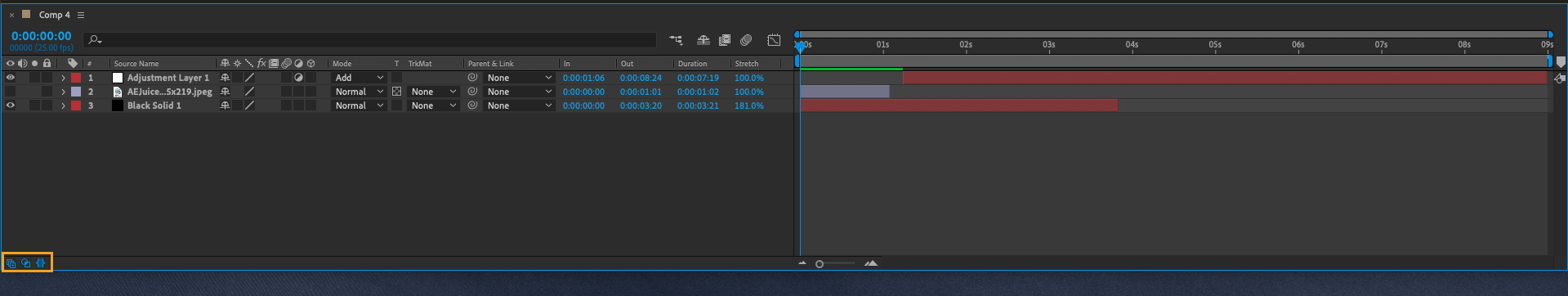Click parent pick whip for Black Solid 1
The image size is (1568, 296).
[472, 105]
